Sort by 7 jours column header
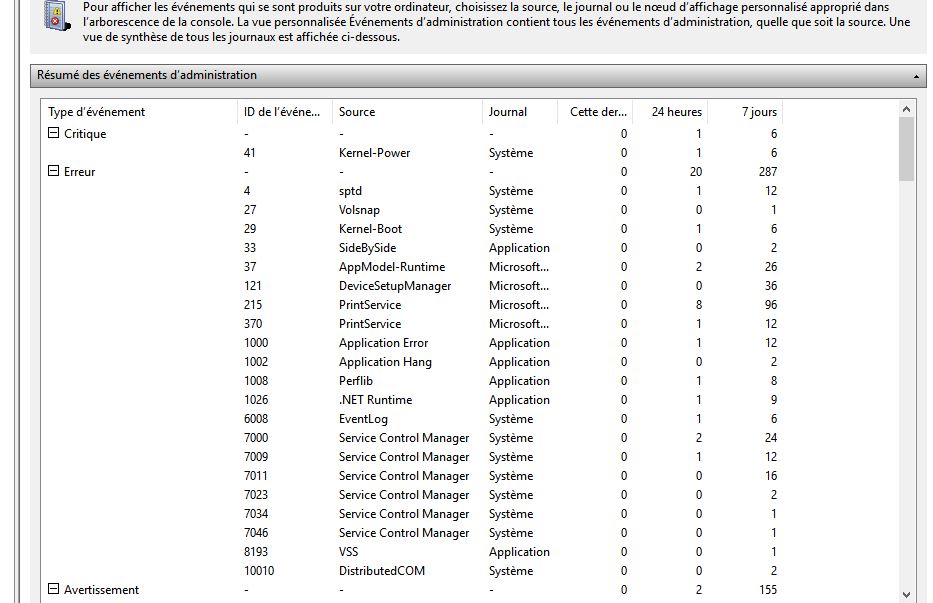 point(744,112)
